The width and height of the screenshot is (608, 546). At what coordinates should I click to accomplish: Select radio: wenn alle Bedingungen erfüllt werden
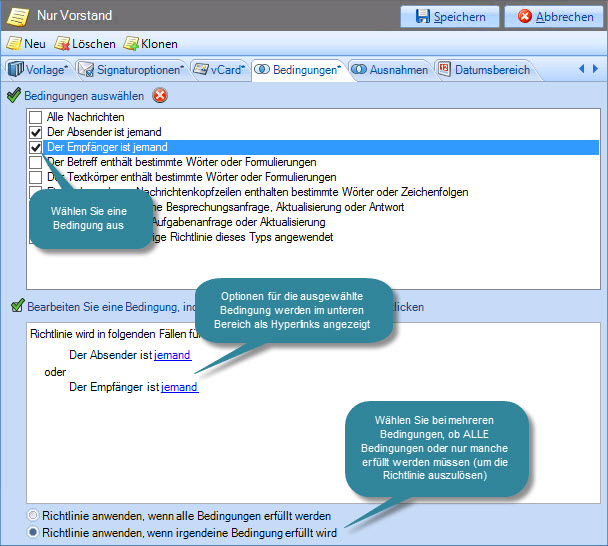click(x=35, y=516)
